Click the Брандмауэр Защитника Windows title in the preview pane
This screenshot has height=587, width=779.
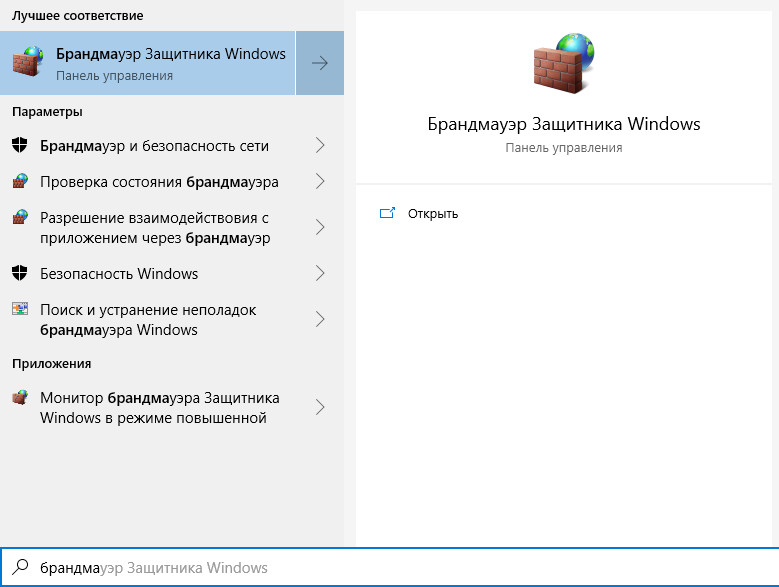click(x=564, y=124)
